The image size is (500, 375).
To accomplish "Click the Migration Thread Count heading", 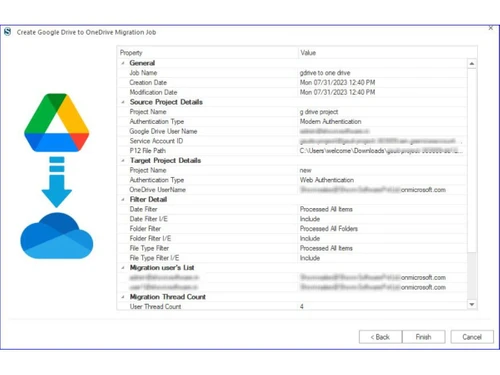I will [x=167, y=297].
